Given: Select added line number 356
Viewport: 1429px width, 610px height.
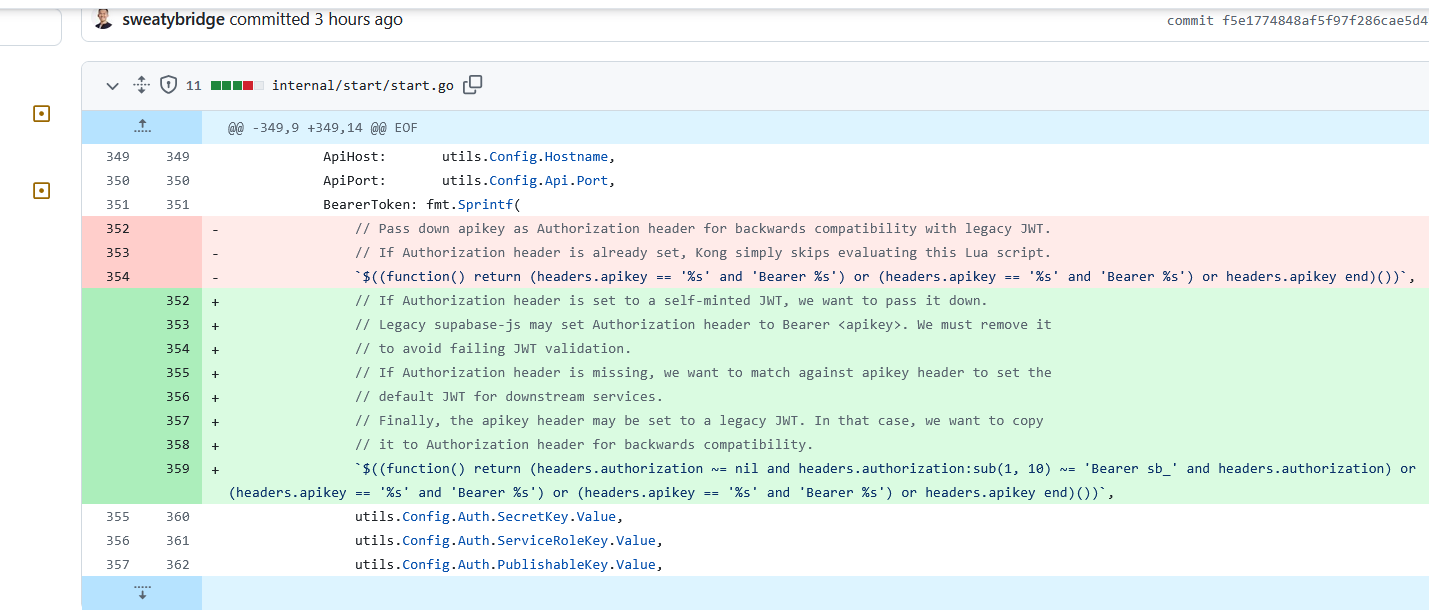Looking at the screenshot, I should click(x=177, y=396).
